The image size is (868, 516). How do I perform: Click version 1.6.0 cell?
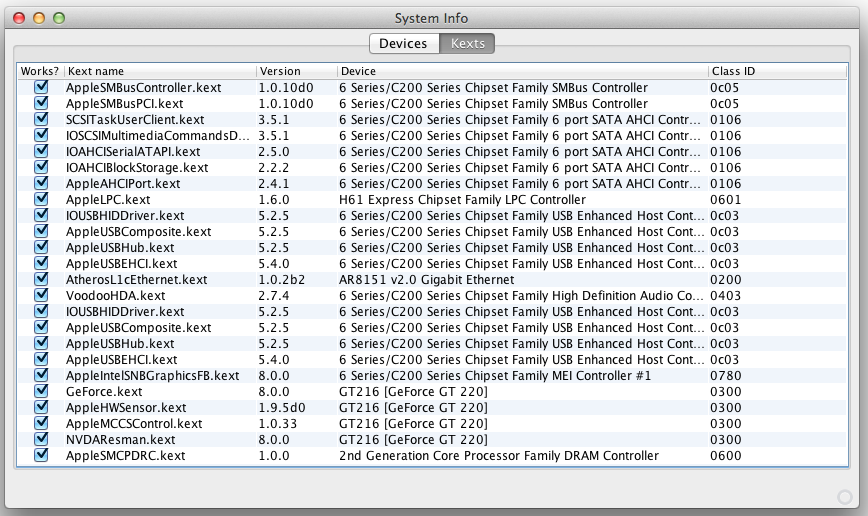point(273,200)
